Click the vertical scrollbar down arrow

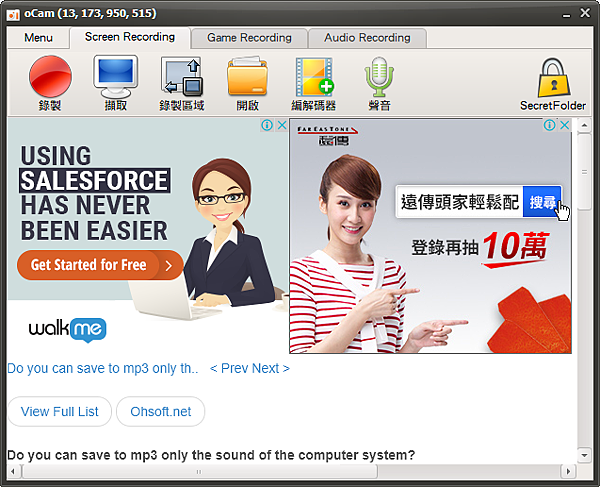click(x=584, y=455)
